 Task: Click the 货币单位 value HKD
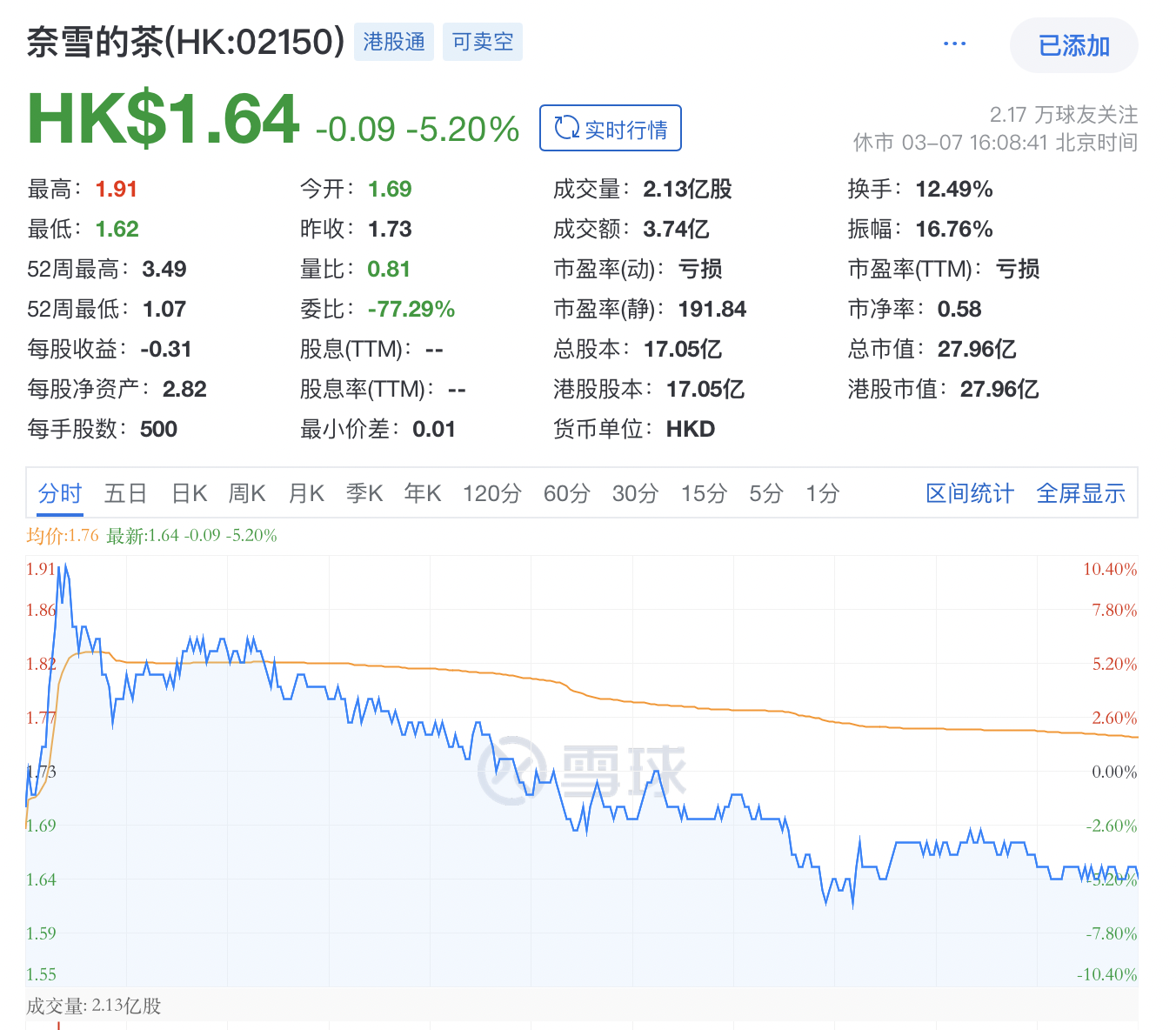tap(691, 429)
